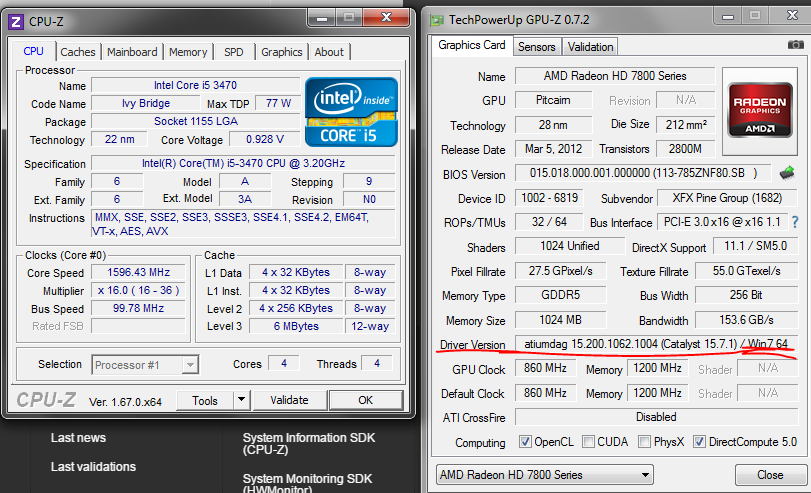This screenshot has height=493, width=811.
Task: Click the Instructions list field
Action: pyautogui.click(x=244, y=224)
